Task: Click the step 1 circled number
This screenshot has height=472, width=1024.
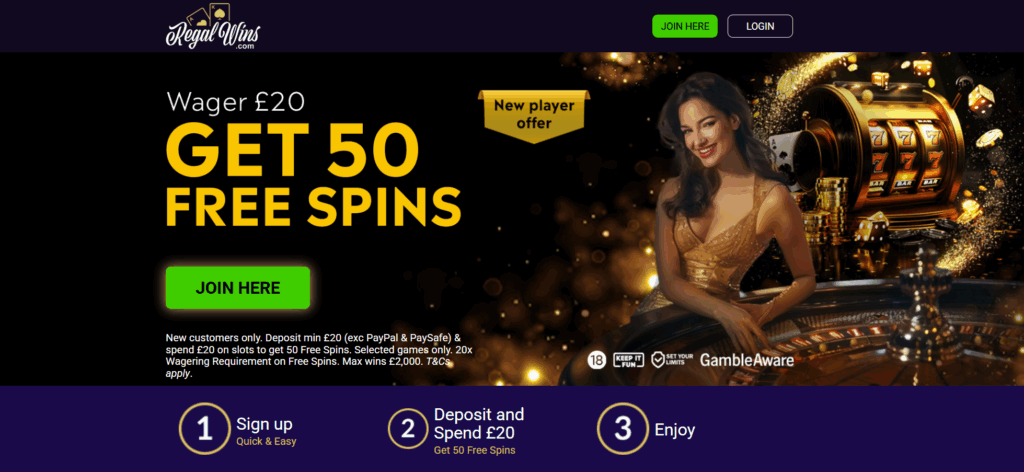Action: [204, 429]
